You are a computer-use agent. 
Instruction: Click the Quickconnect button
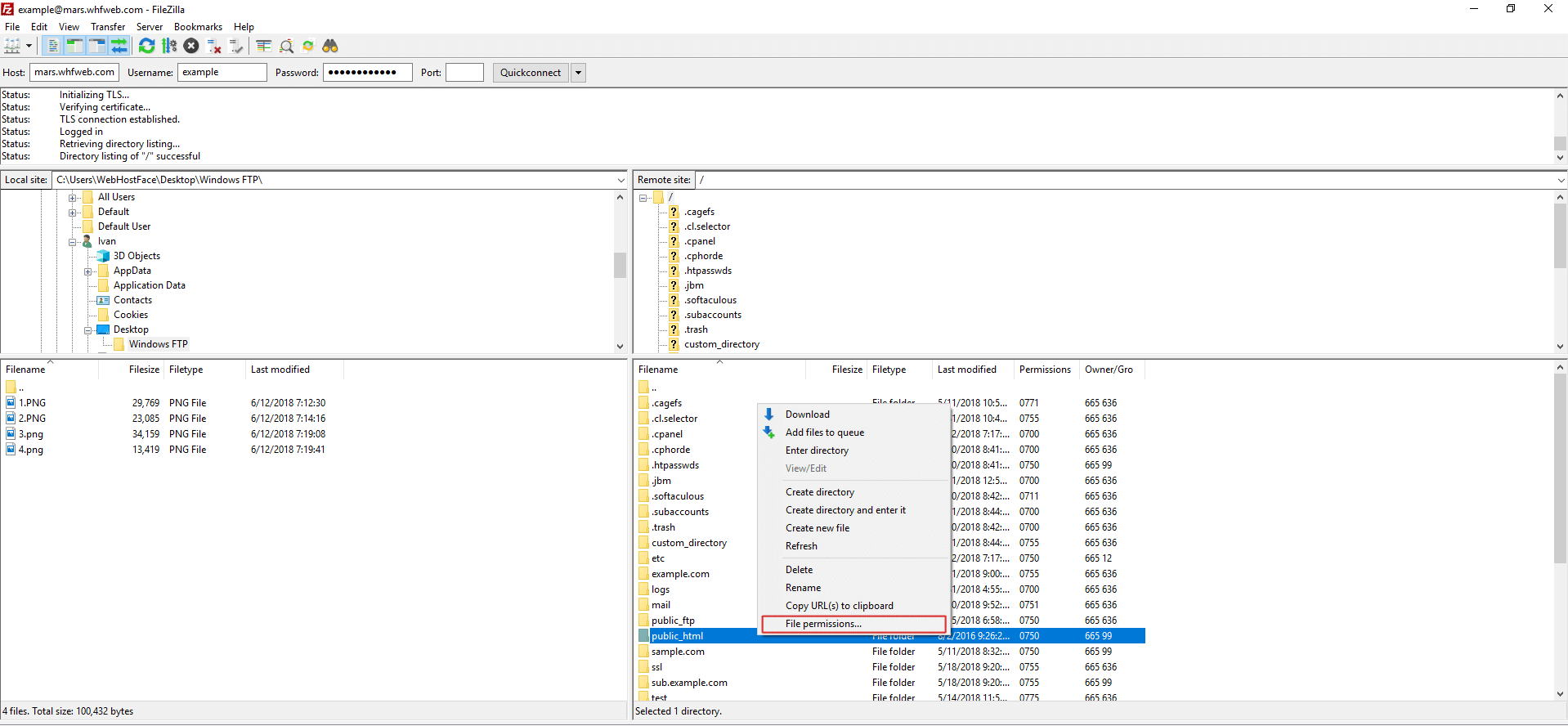pos(531,73)
